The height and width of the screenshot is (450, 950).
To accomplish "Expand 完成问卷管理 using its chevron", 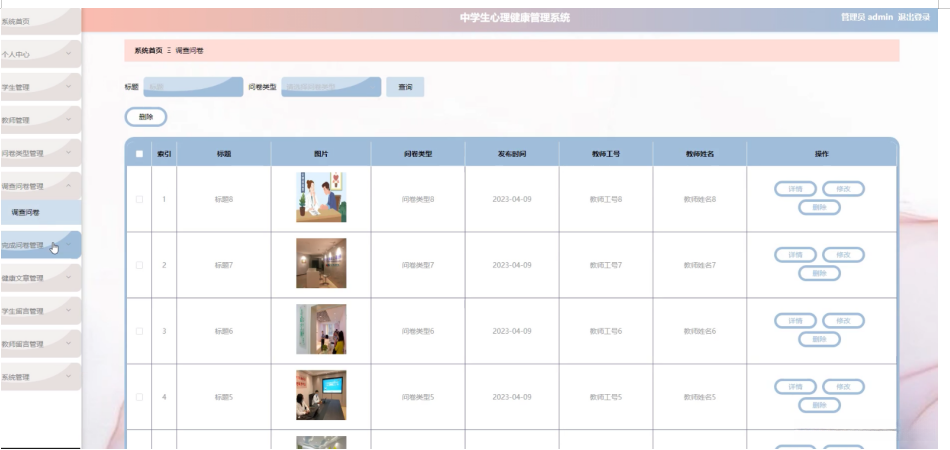I will pos(68,245).
